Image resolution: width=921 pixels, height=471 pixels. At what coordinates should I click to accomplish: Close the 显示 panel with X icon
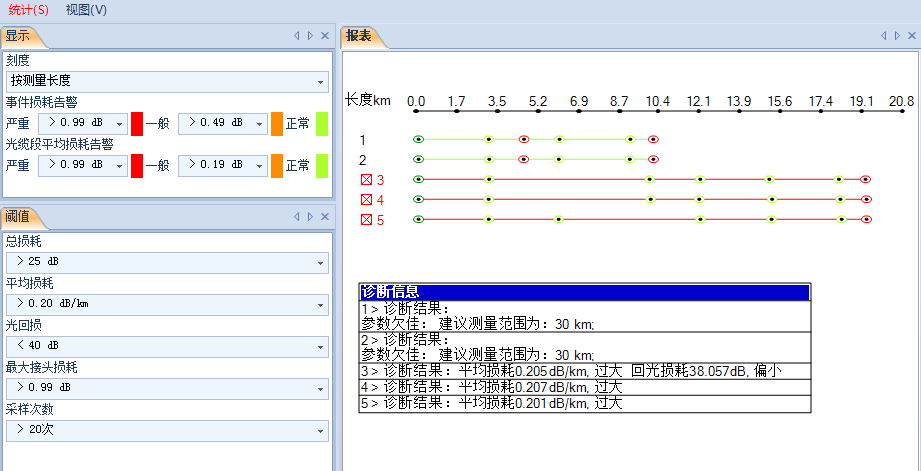(324, 36)
